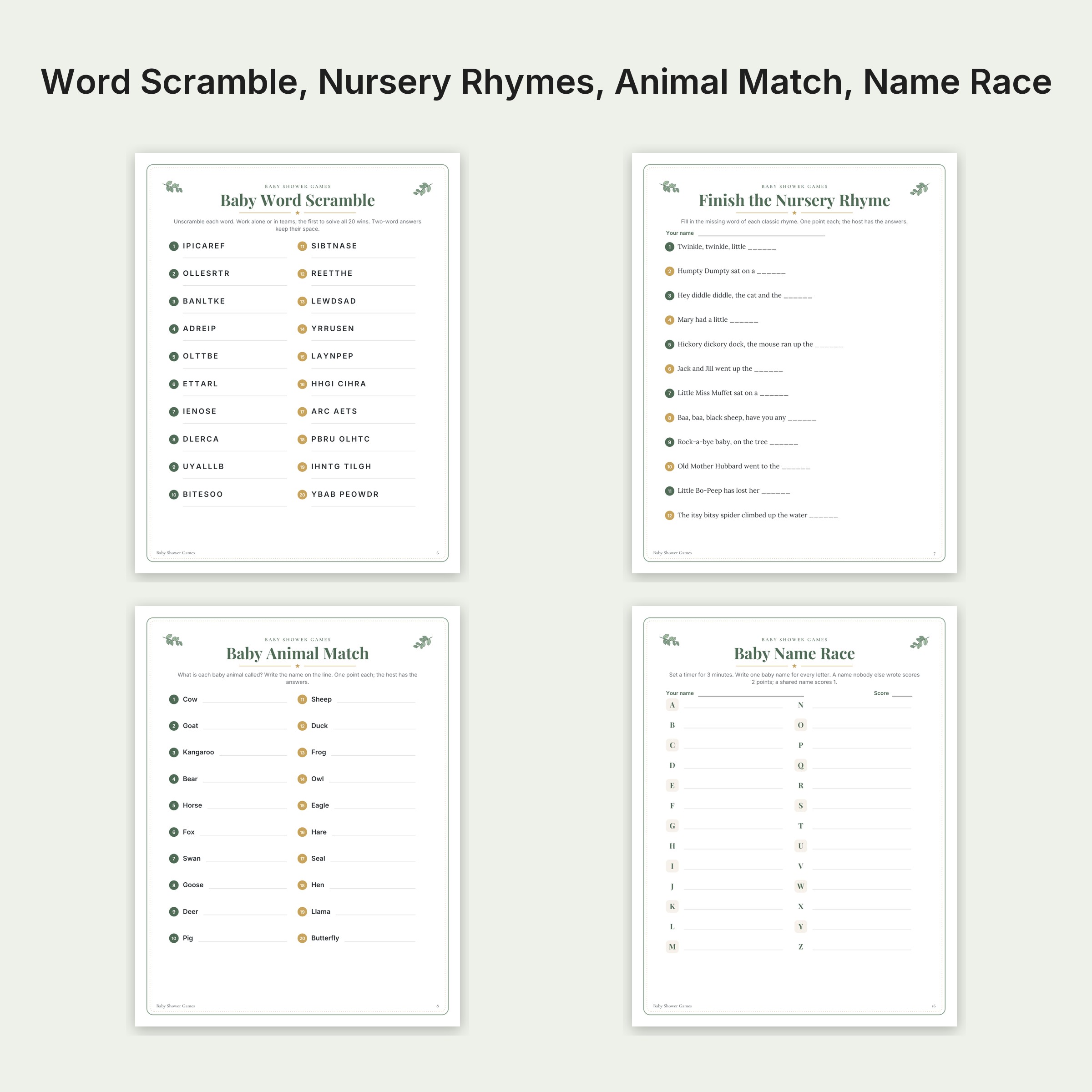Click number 8 badge beside Baa, baa, black sheep
This screenshot has height=1092, width=1092.
669,418
